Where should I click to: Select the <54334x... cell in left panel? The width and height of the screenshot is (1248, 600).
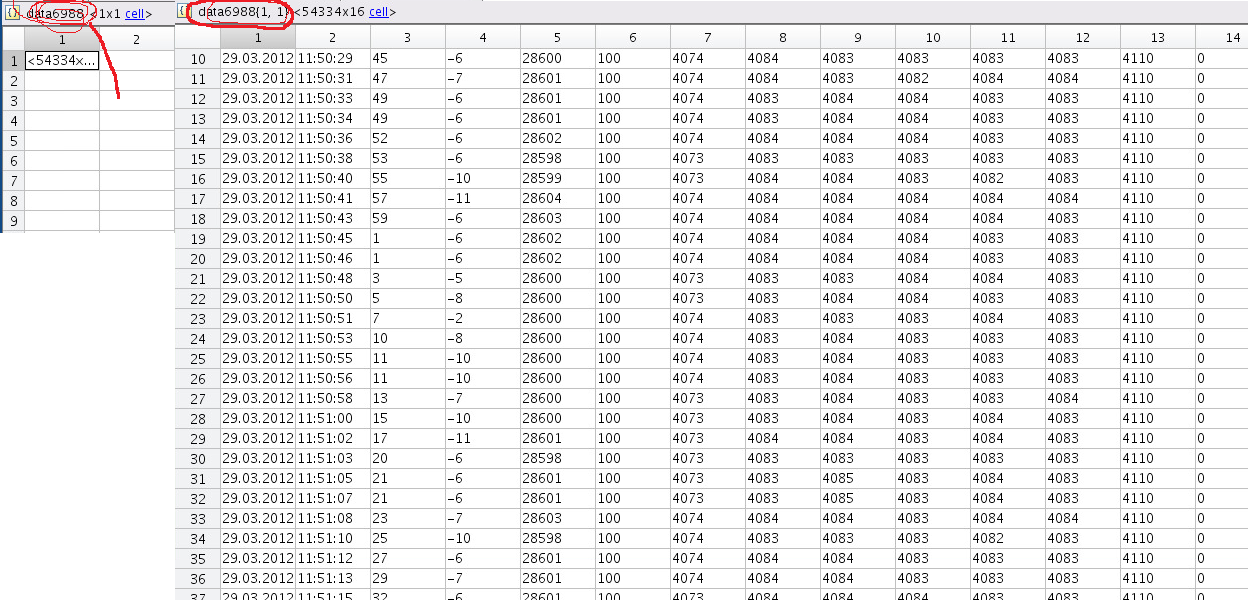click(62, 60)
